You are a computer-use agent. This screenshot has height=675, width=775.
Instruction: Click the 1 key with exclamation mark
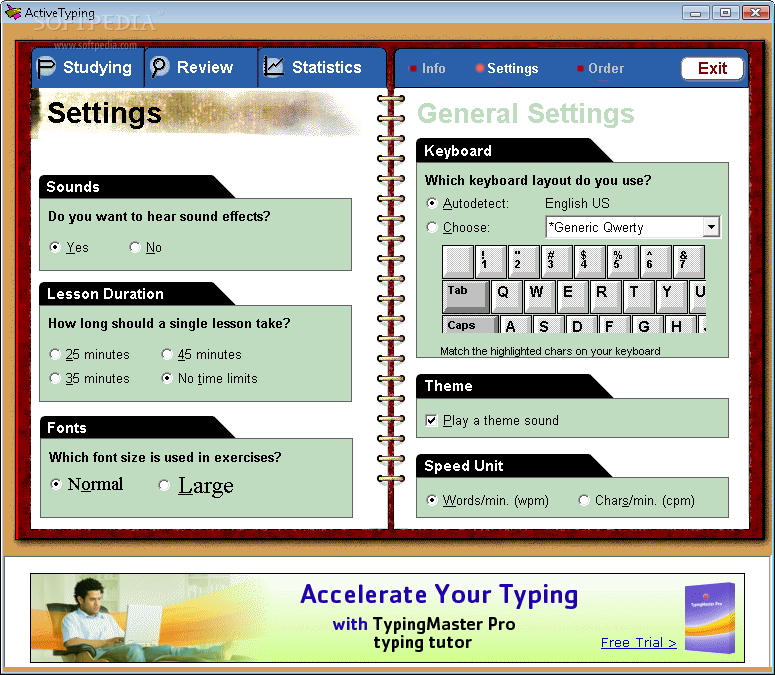(490, 261)
